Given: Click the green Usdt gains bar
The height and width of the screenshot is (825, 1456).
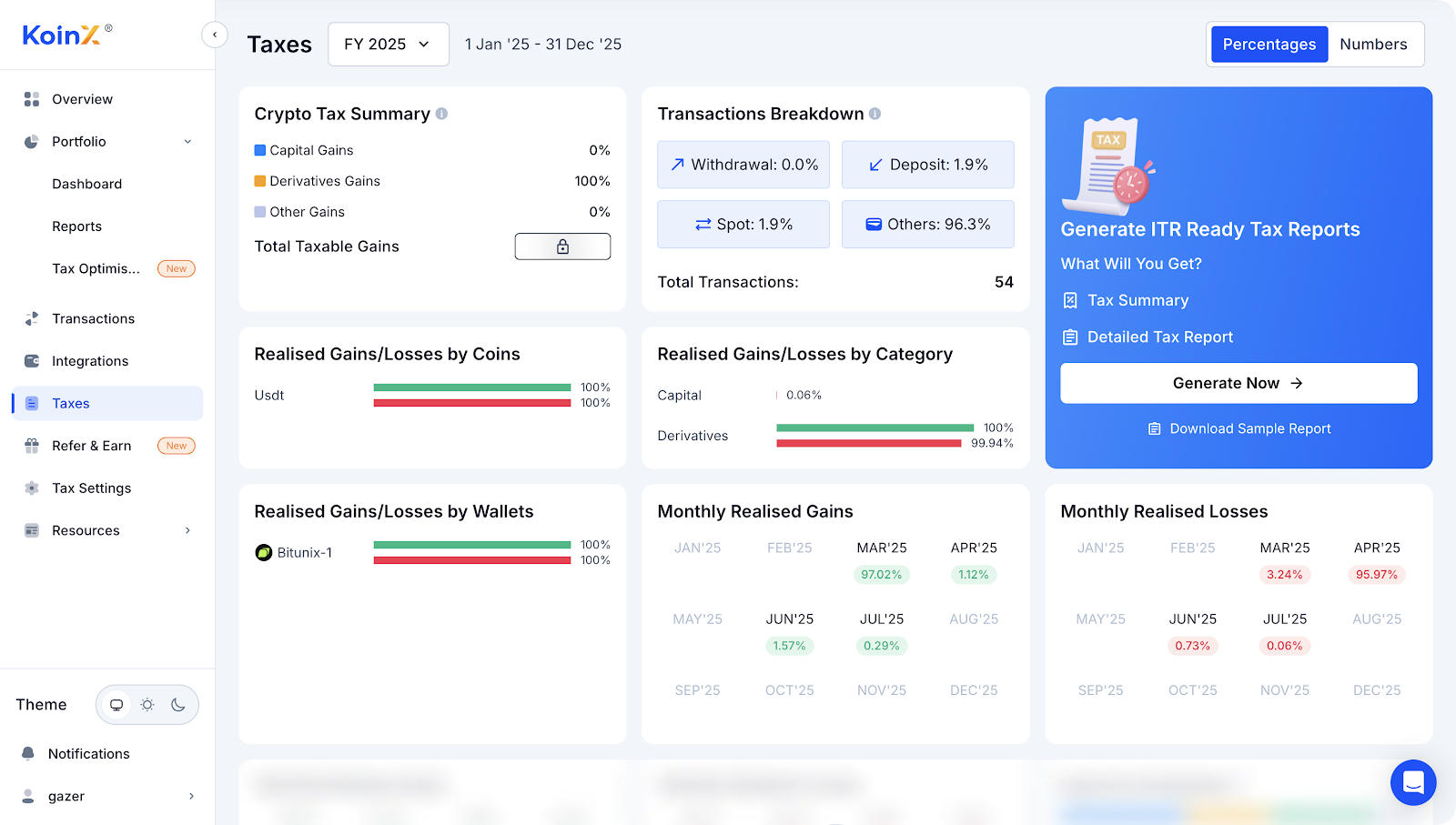Looking at the screenshot, I should tap(471, 387).
